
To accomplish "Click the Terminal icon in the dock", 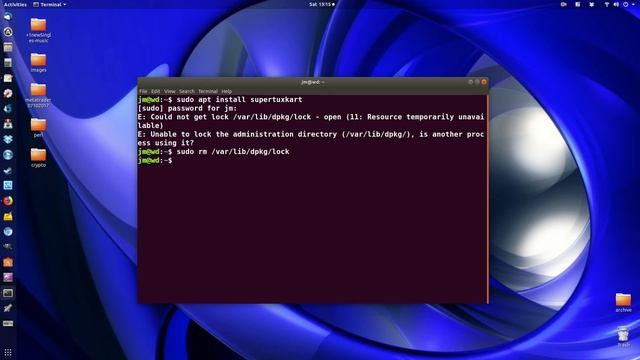I will pyautogui.click(x=8, y=293).
